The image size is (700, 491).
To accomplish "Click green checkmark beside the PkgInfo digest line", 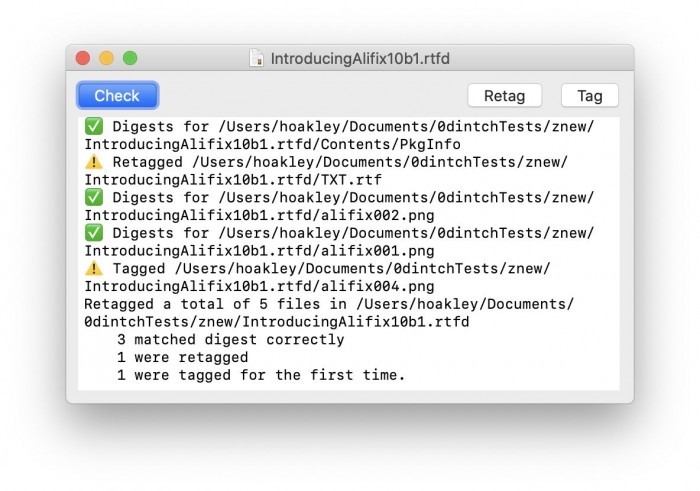I will point(94,127).
